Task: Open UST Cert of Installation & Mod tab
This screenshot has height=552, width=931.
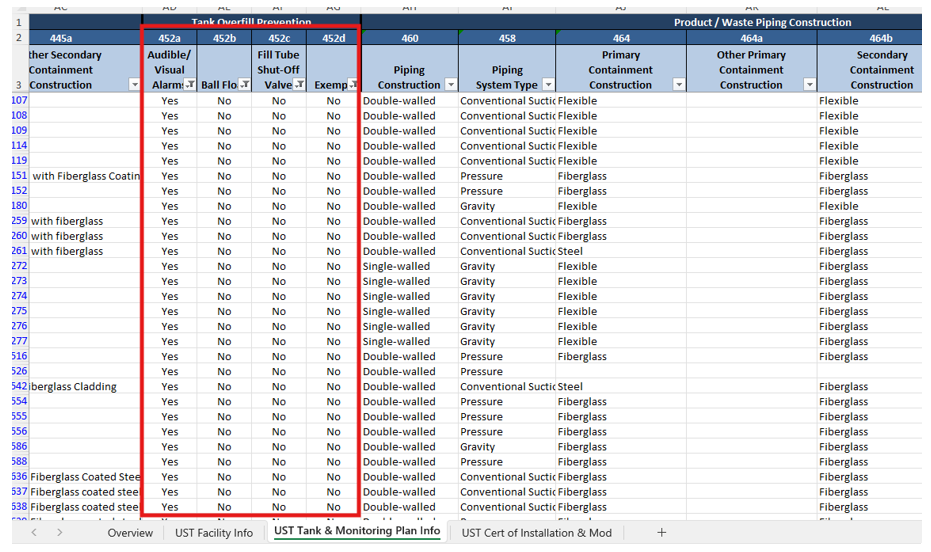Action: (537, 533)
